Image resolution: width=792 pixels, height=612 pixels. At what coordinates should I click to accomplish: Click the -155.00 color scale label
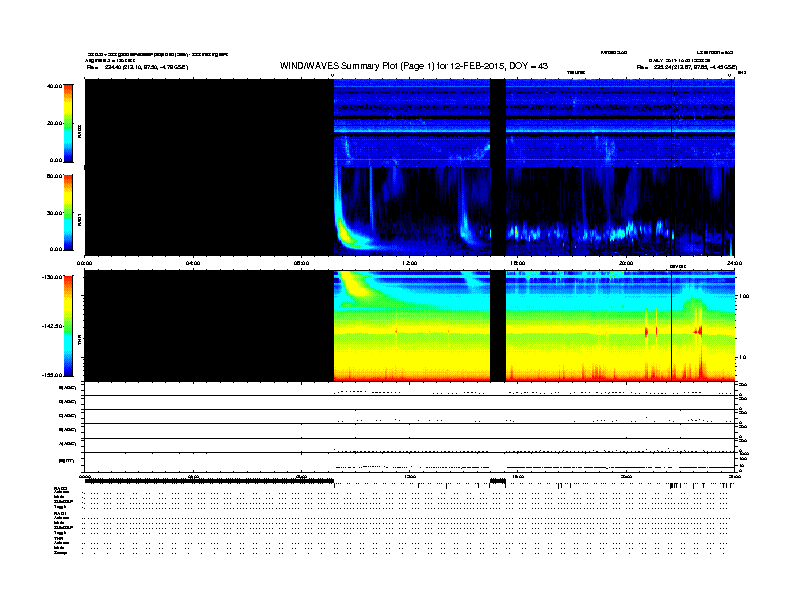click(x=53, y=375)
